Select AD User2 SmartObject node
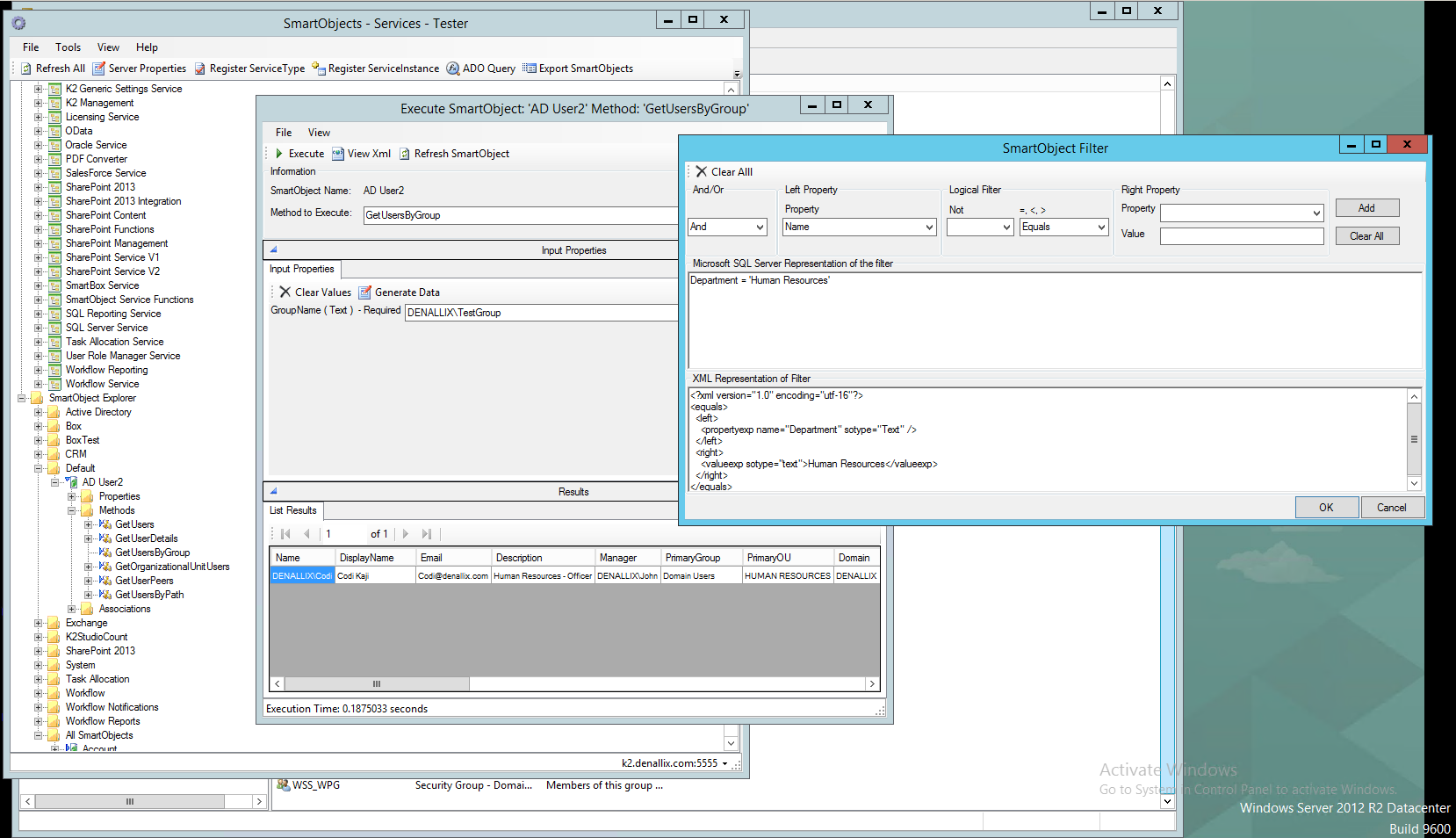Image resolution: width=1456 pixels, height=838 pixels. 103,482
